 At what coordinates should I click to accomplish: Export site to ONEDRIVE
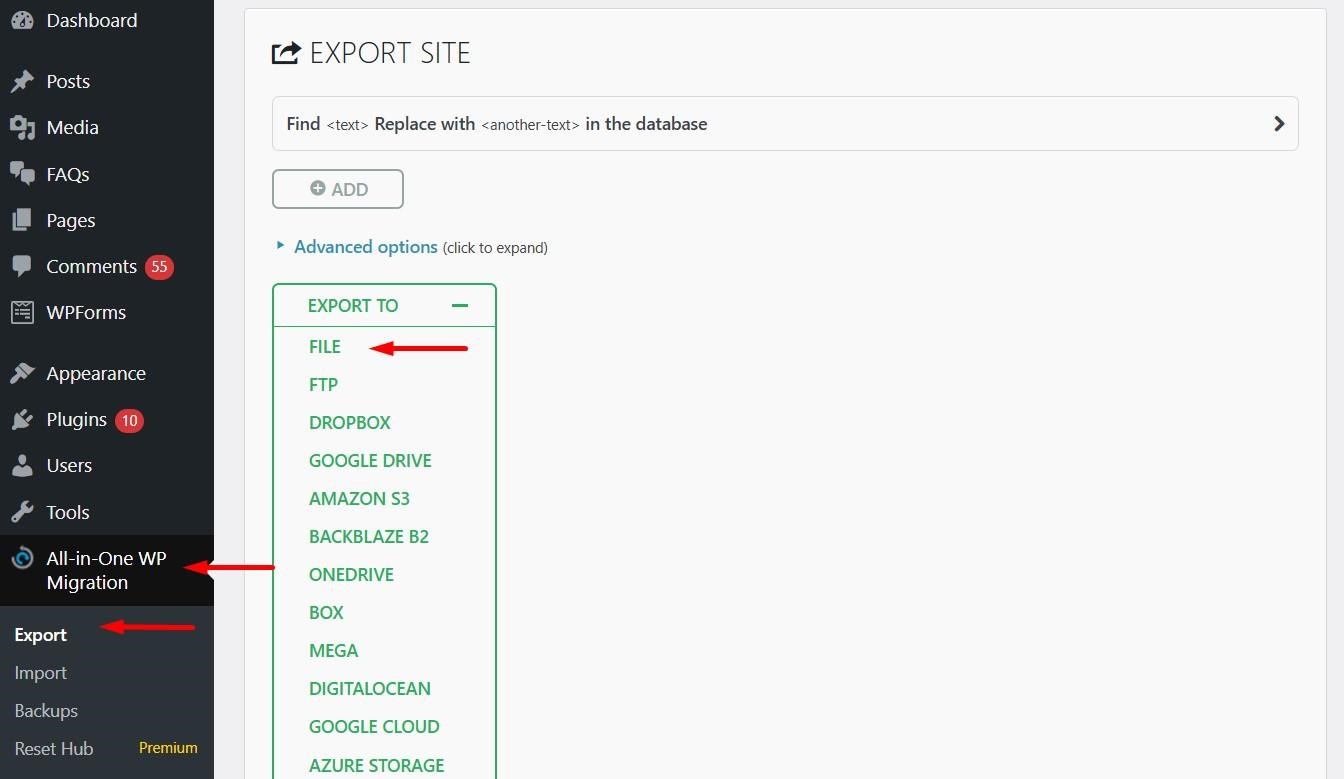point(352,575)
